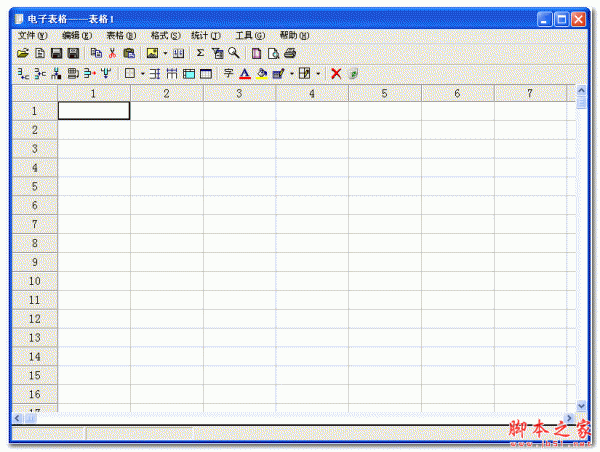
Task: Open the 统计 menu
Action: click(206, 36)
